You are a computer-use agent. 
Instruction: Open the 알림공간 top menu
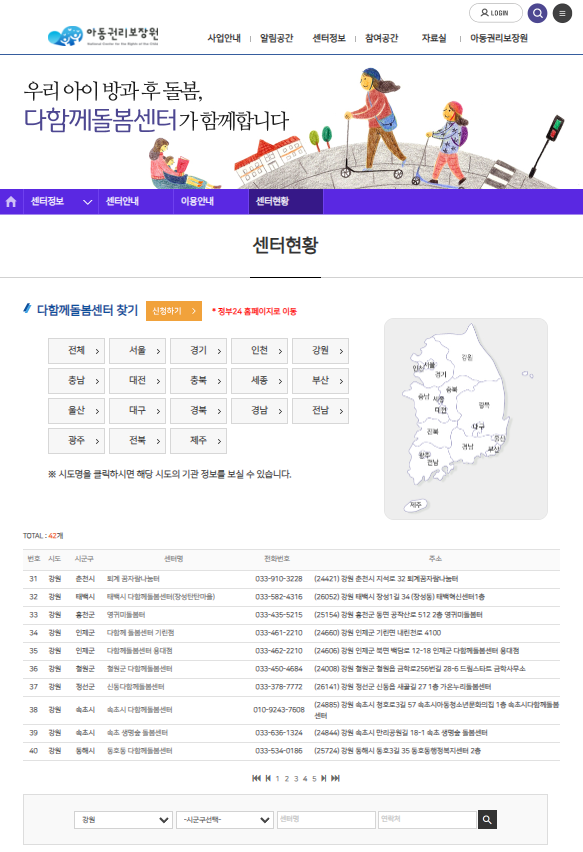point(276,38)
